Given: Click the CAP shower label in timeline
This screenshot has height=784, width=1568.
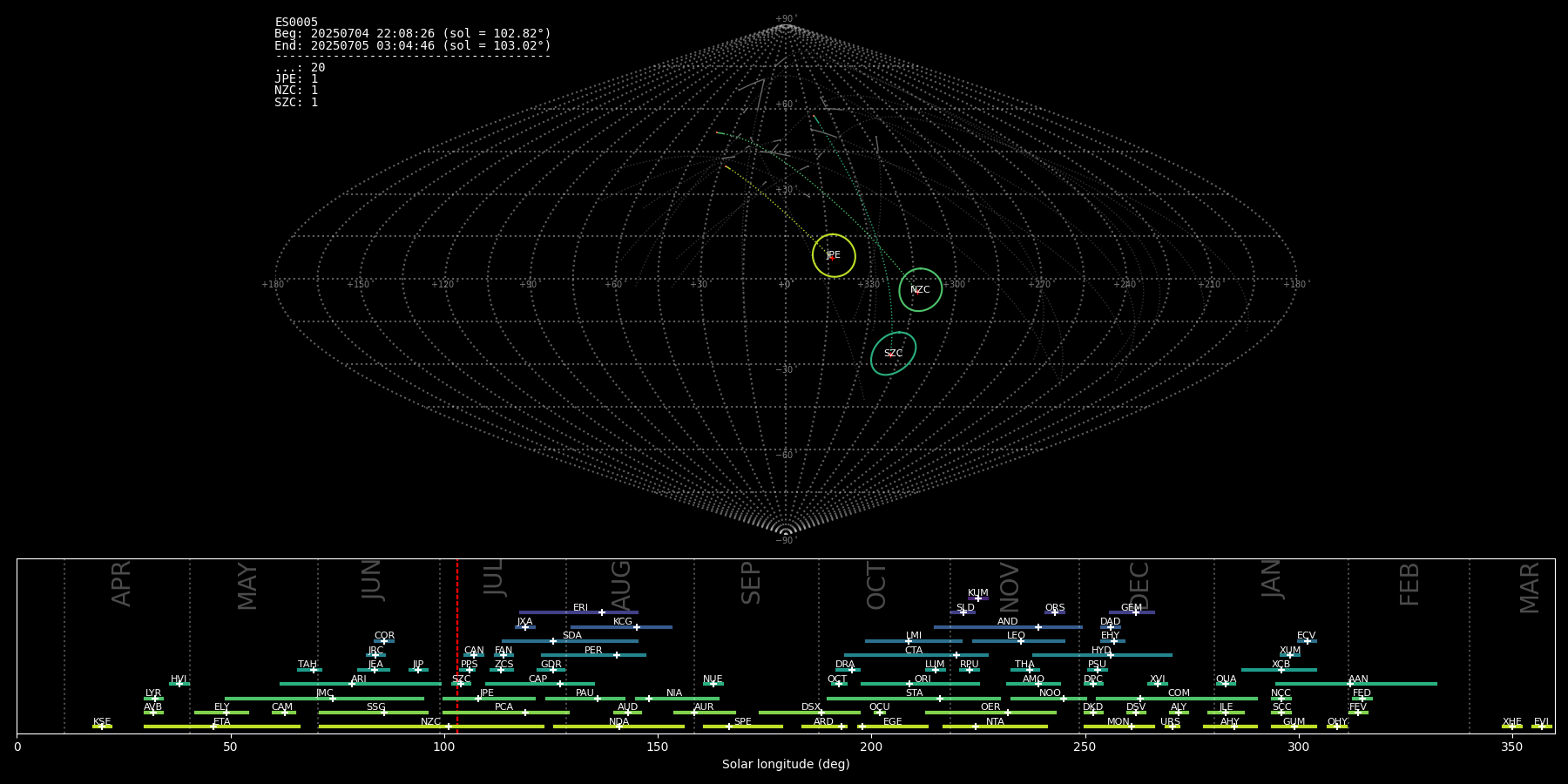Looking at the screenshot, I should (538, 679).
